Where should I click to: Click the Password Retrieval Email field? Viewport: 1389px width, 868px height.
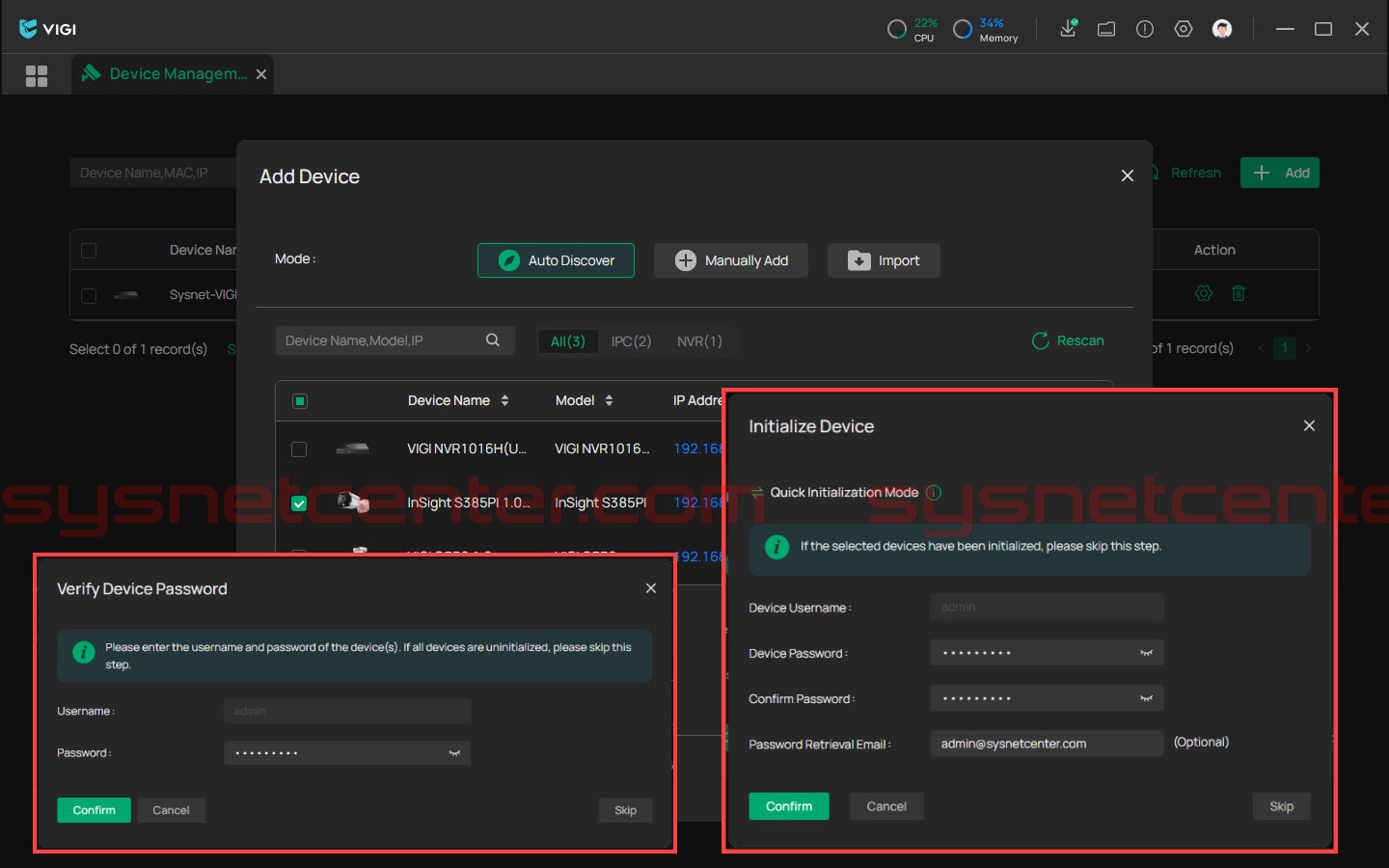pyautogui.click(x=1046, y=744)
